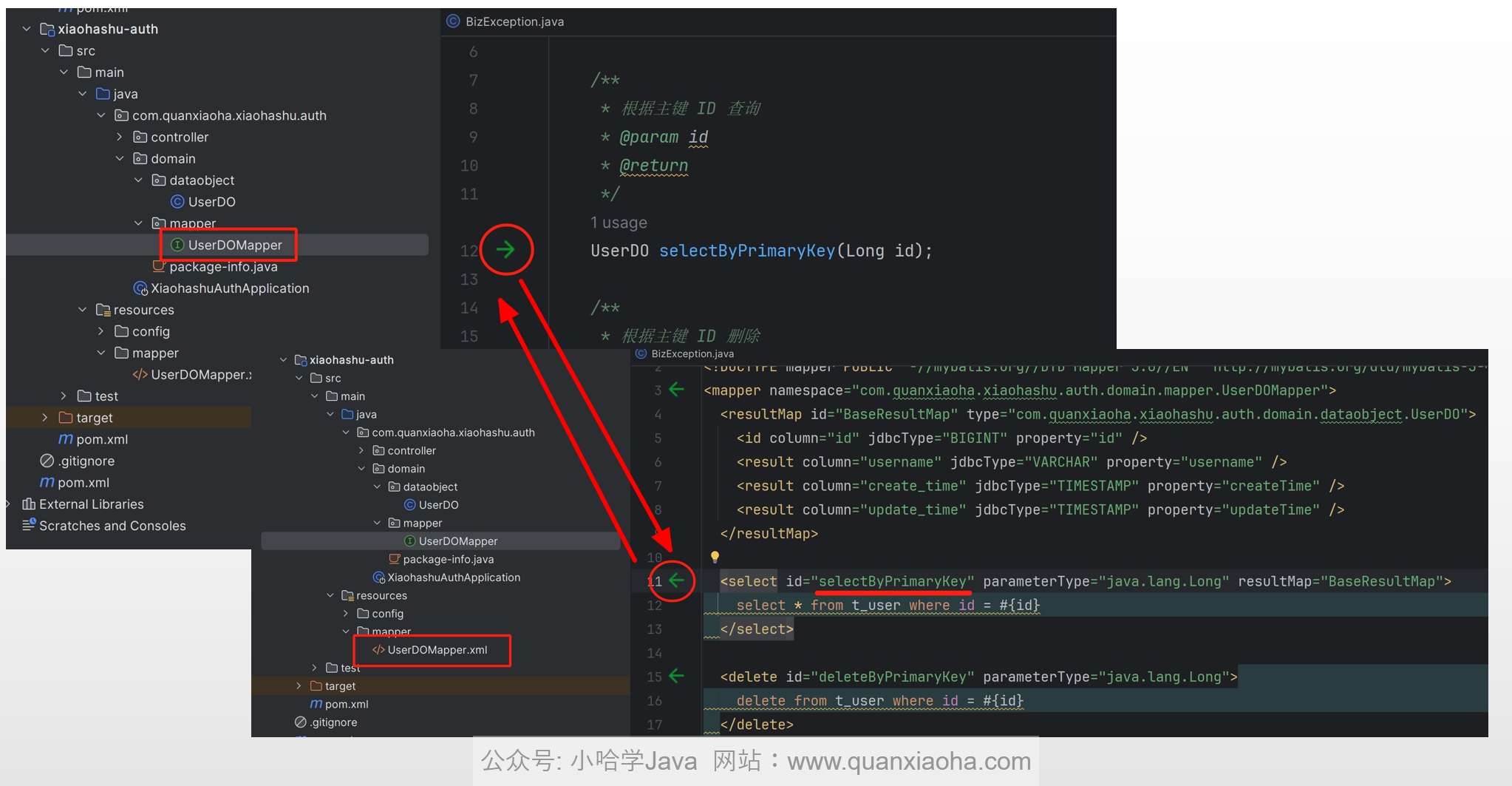
Task: Click selectByPrimaryKey method name in Java editor
Action: (x=746, y=251)
